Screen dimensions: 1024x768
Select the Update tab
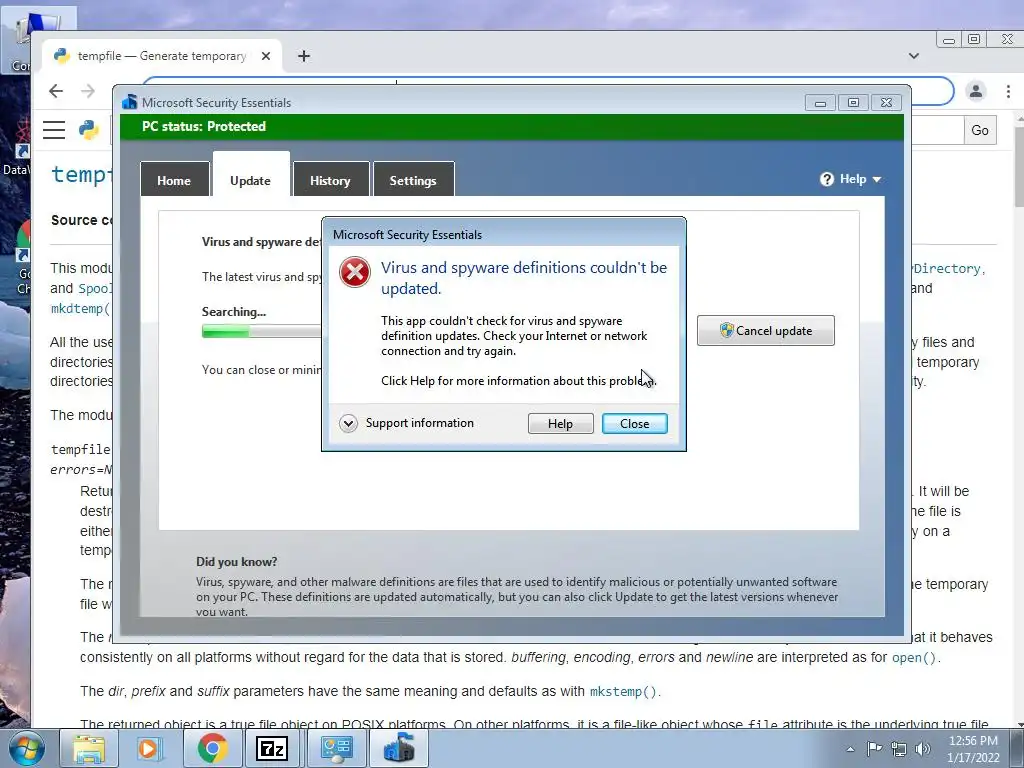coord(250,180)
